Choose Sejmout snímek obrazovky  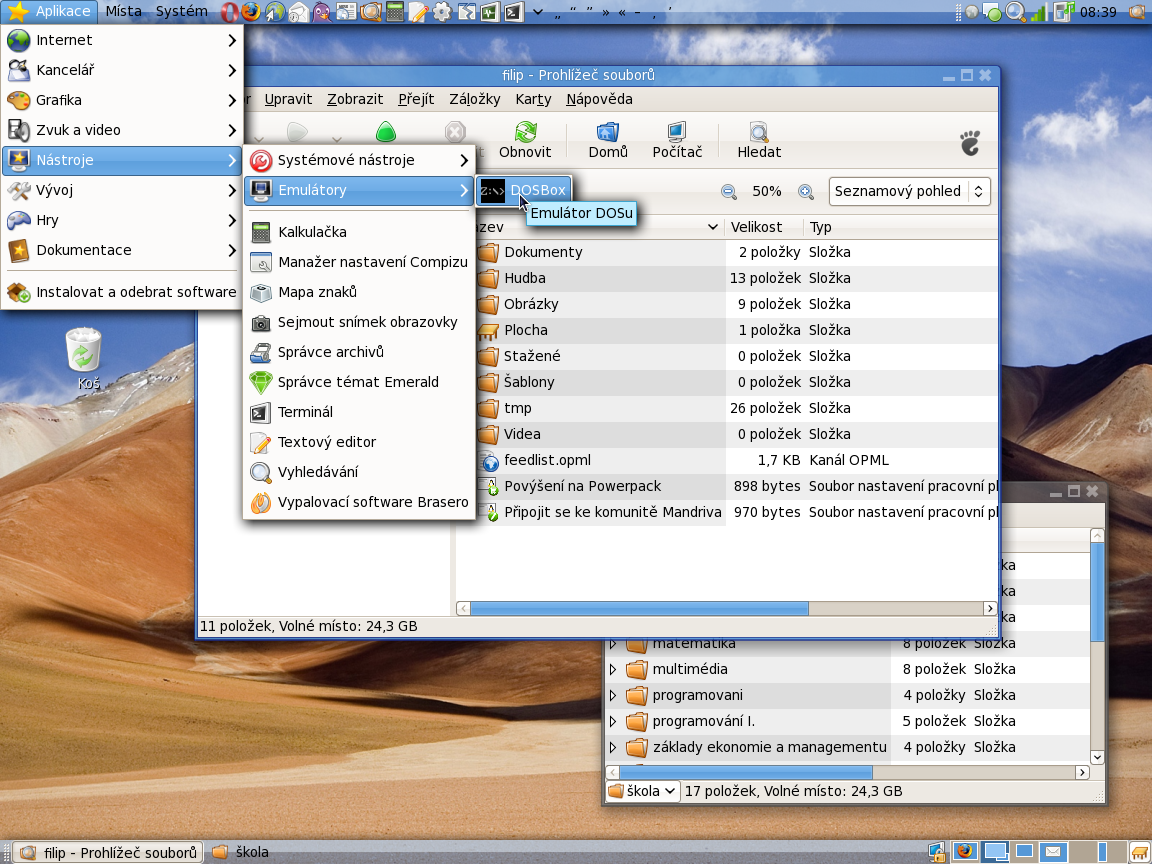tap(359, 323)
